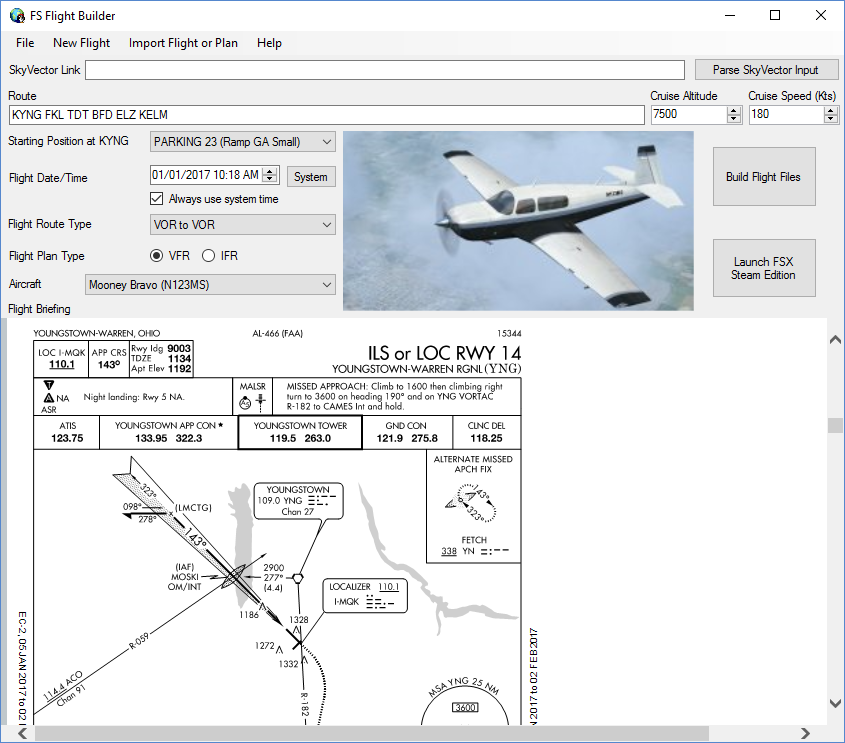
Task: Open Starting Position at KYNG dropdown
Action: tap(243, 142)
